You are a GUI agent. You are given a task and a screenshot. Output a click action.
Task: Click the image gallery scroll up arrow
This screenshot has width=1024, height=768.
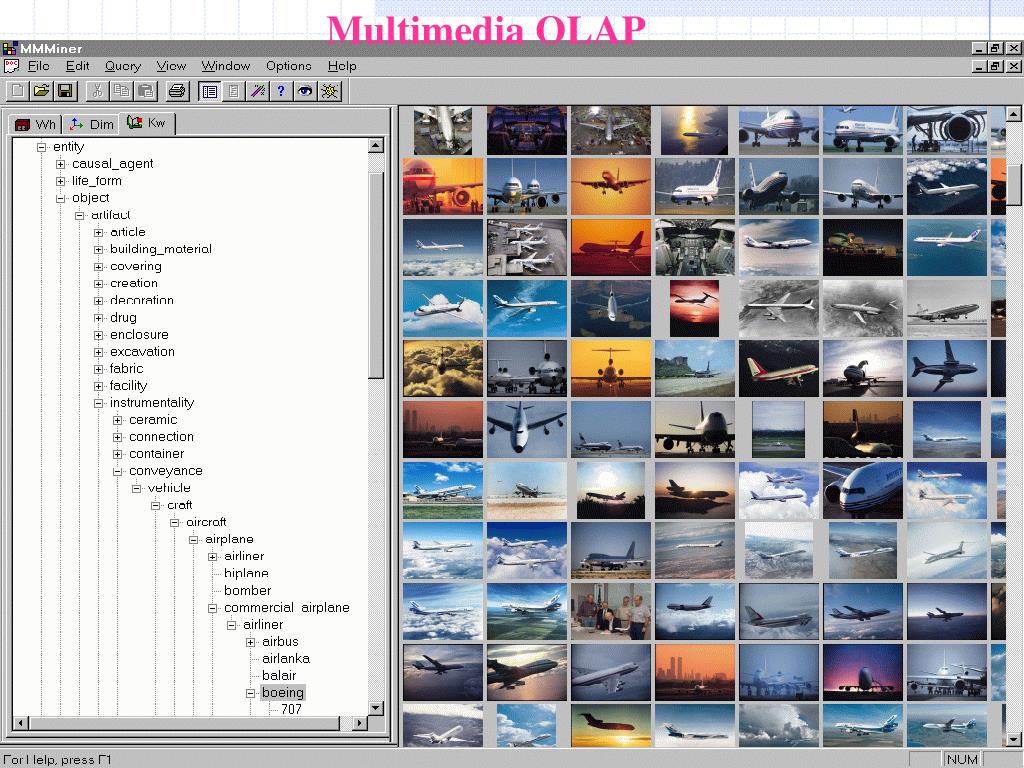[1013, 114]
